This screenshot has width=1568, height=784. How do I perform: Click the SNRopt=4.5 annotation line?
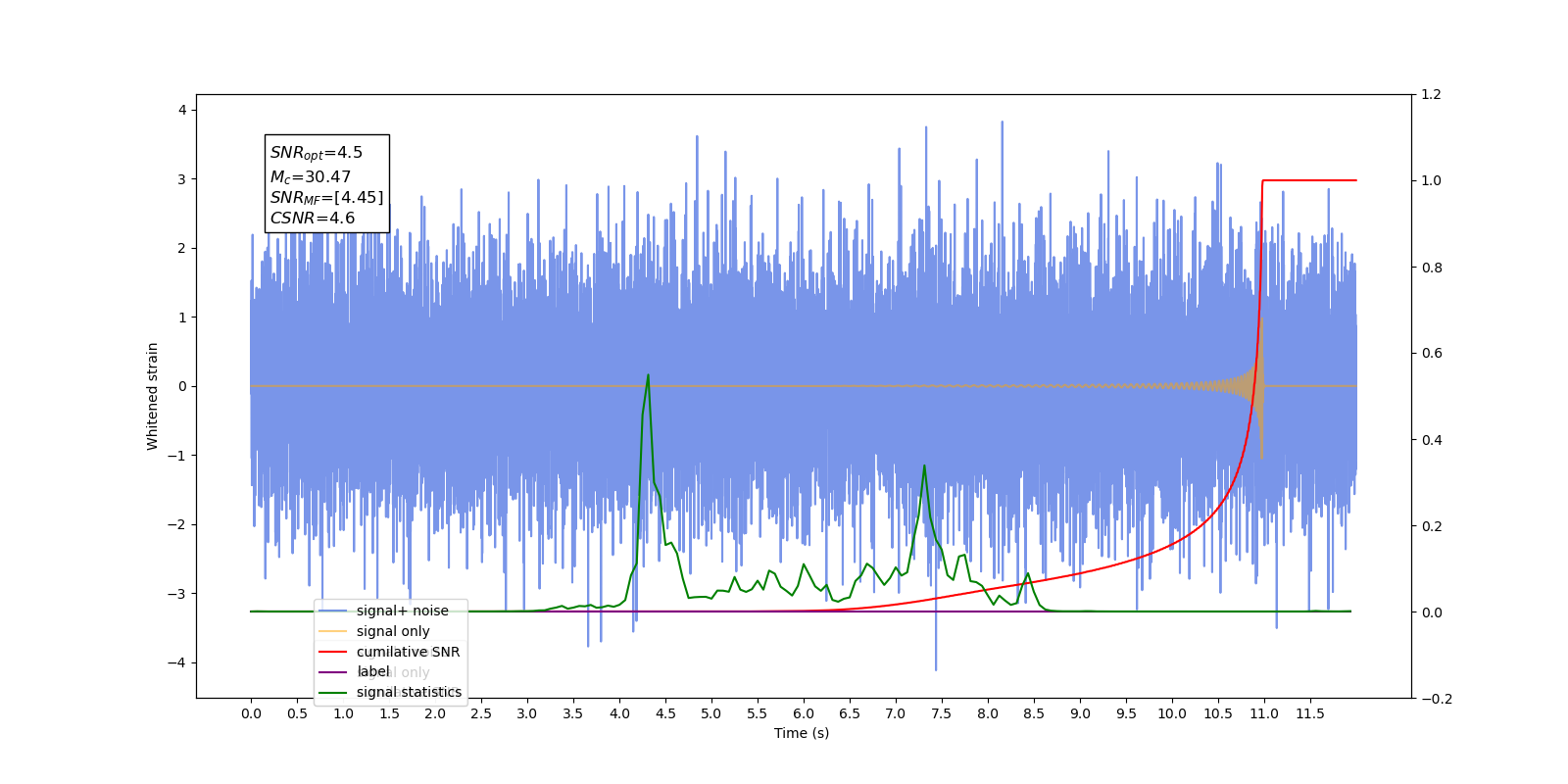coord(317,153)
